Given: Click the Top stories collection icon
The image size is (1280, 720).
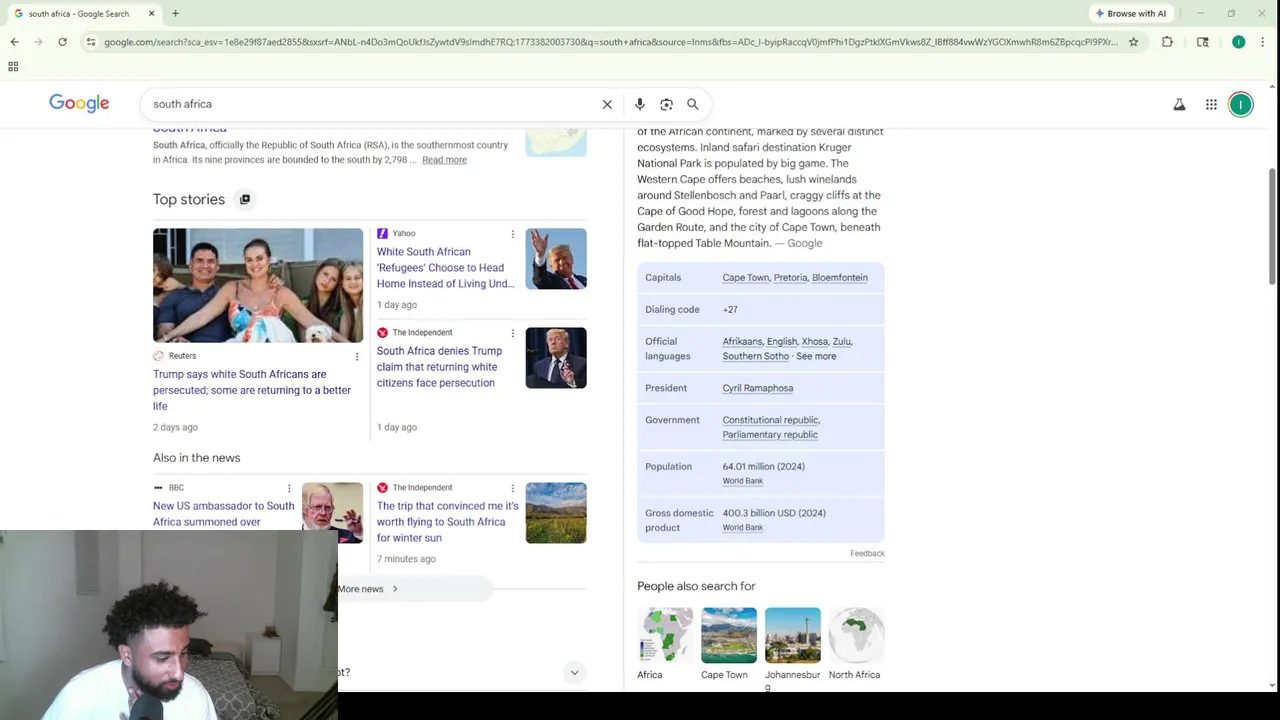Looking at the screenshot, I should (x=245, y=199).
